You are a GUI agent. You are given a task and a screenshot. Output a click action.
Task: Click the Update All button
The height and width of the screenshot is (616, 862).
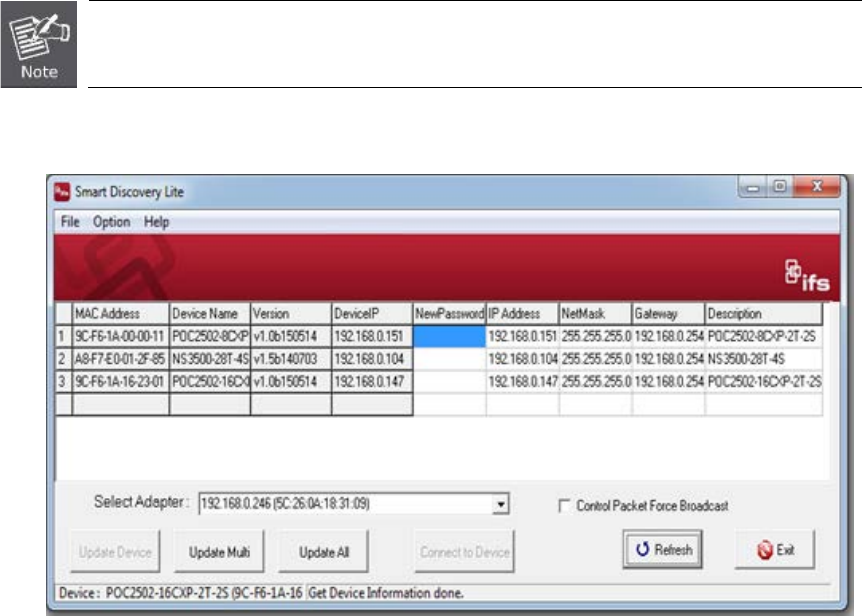(x=323, y=552)
